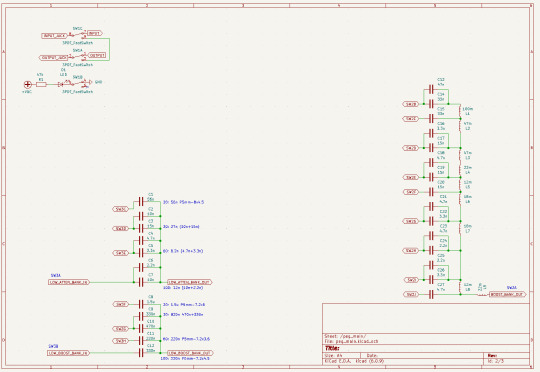540x372 pixels.
Task: Click the Title field in title block
Action: click(426, 348)
